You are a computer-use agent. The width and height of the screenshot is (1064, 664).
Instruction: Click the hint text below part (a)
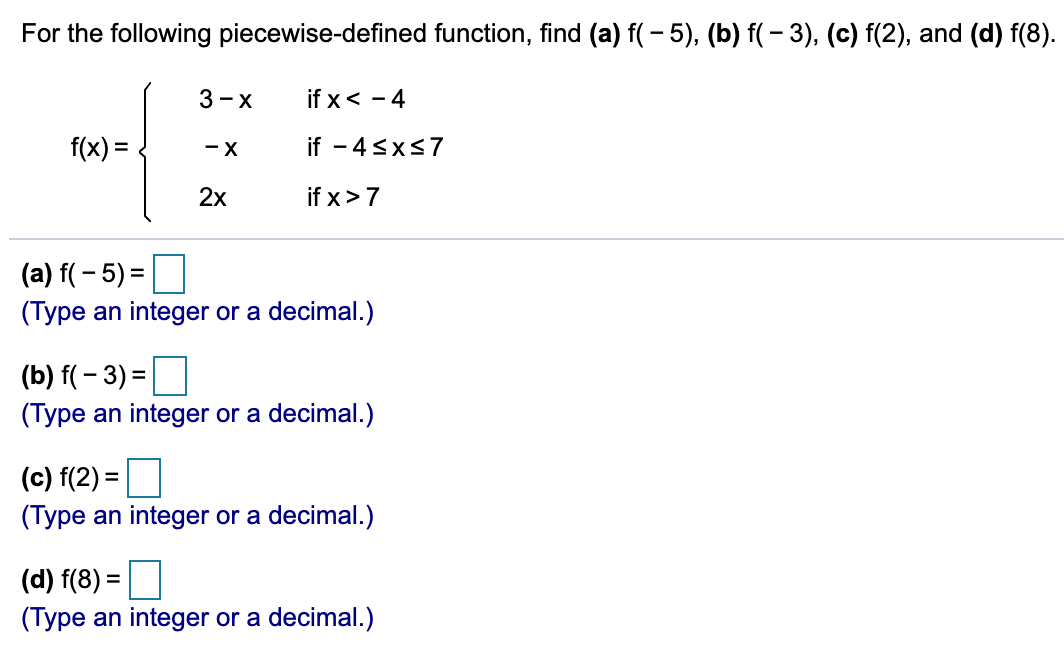coord(195,311)
